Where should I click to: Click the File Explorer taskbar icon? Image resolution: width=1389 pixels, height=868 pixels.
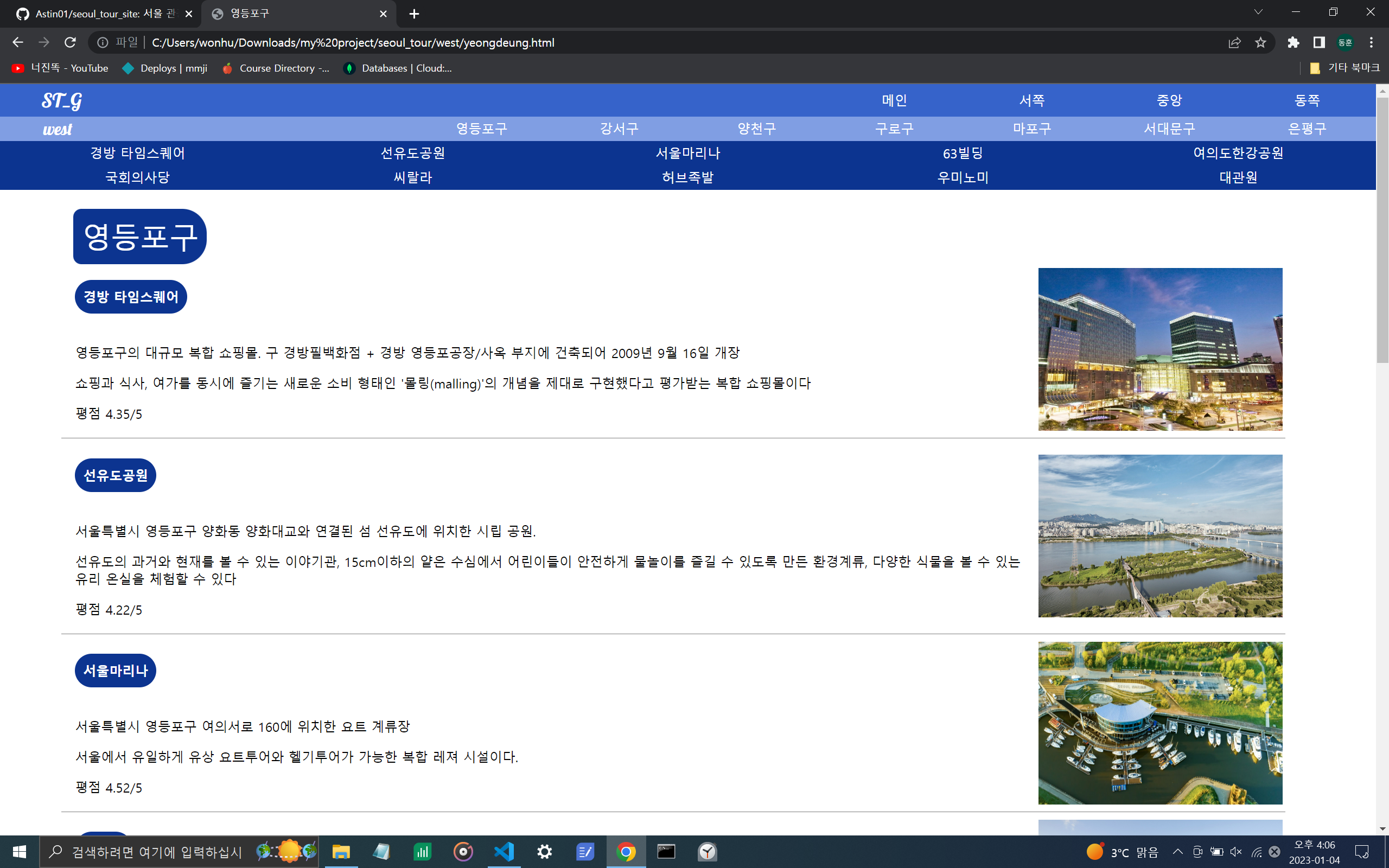click(x=341, y=851)
